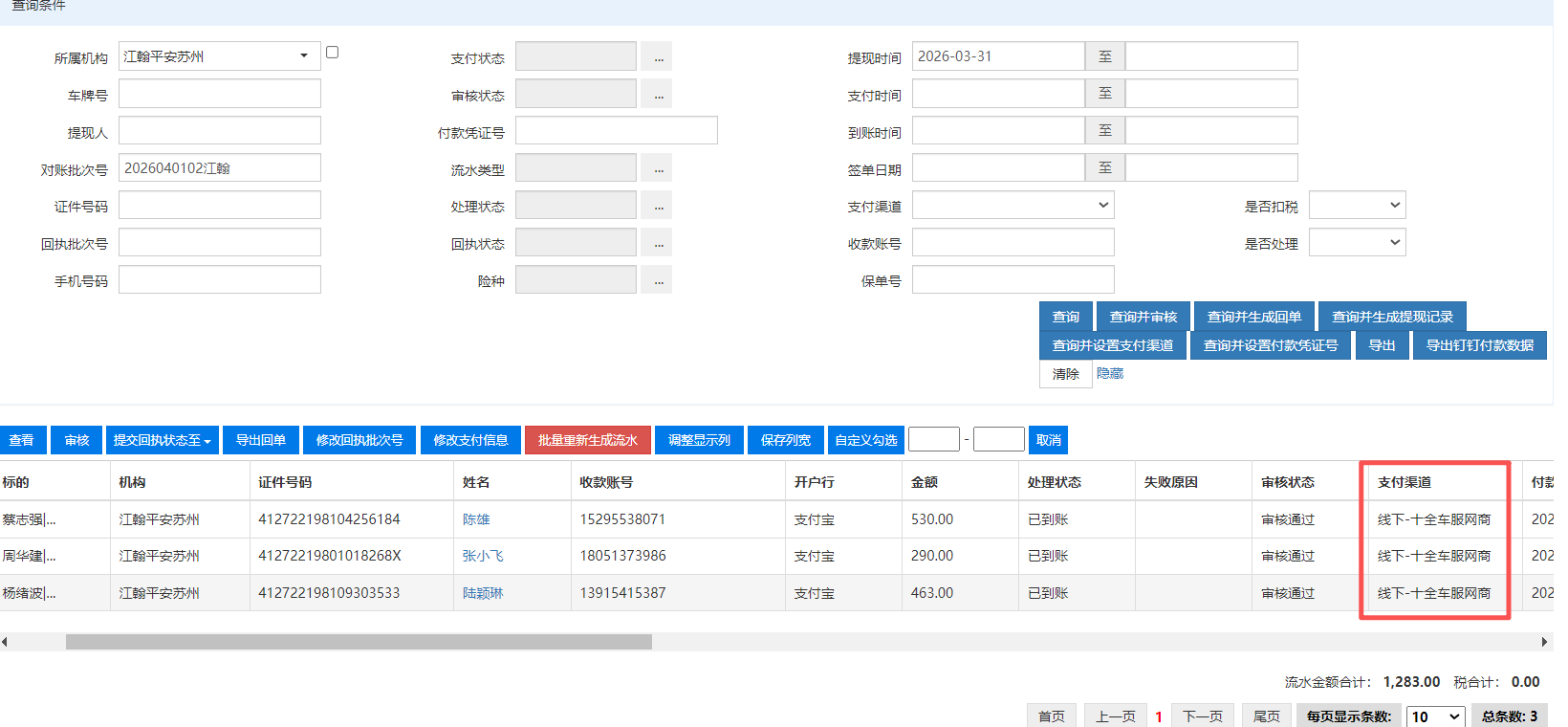Open the 是否扣税 dropdown
Image resolution: width=1568 pixels, height=727 pixels.
click(1357, 206)
